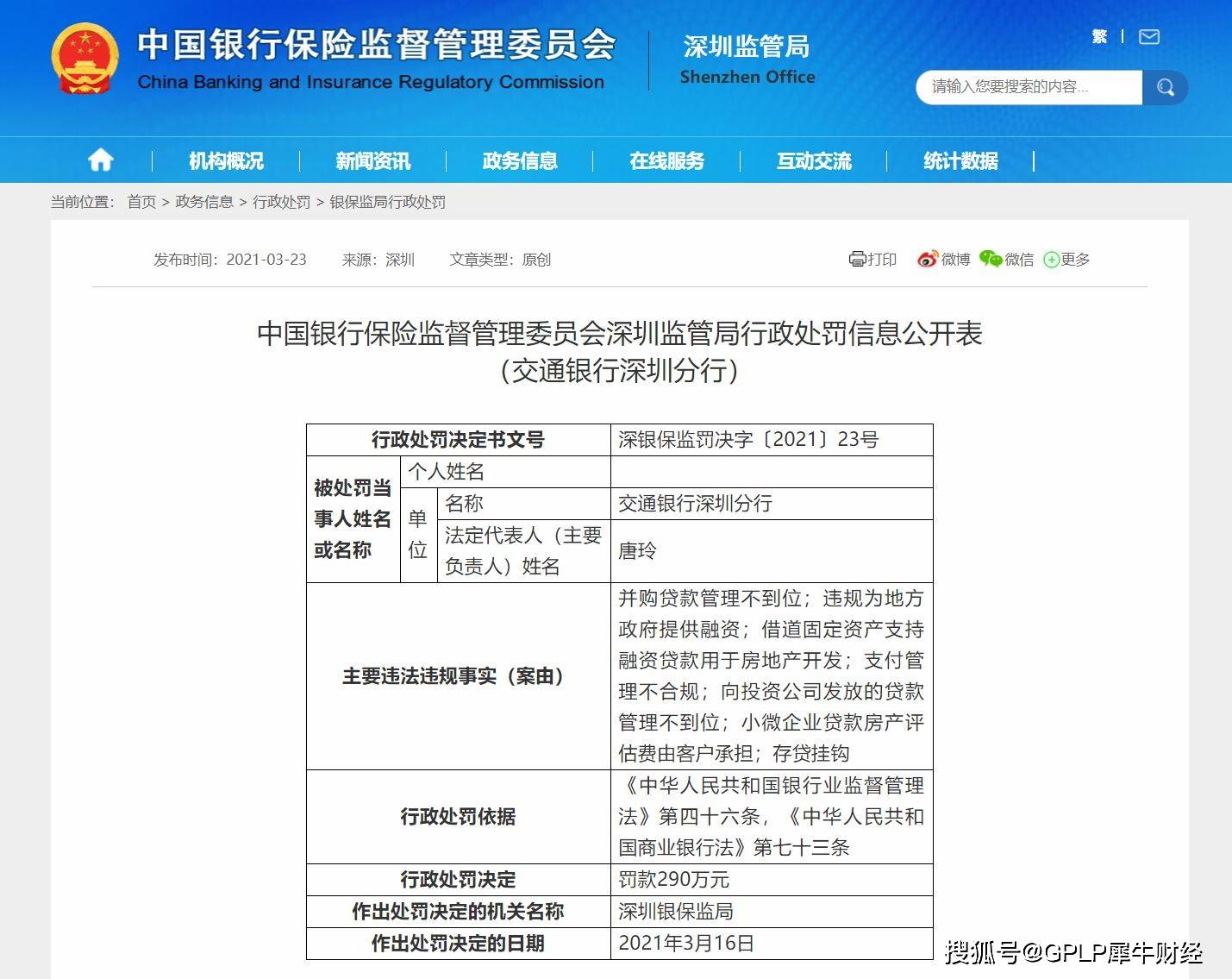Click 行政处罚 breadcrumb link
The image size is (1232, 979).
click(x=281, y=202)
